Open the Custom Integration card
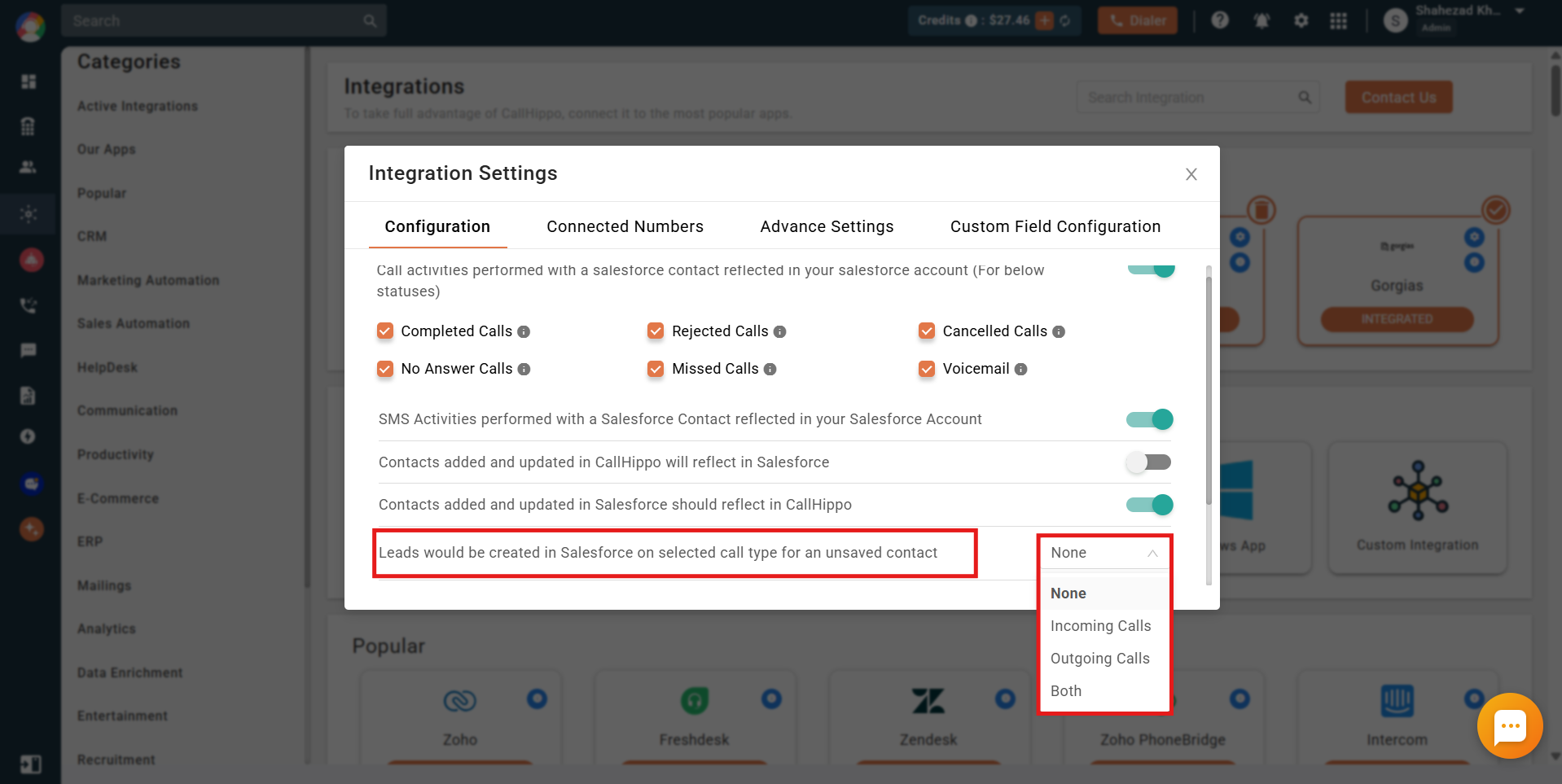 [1418, 507]
